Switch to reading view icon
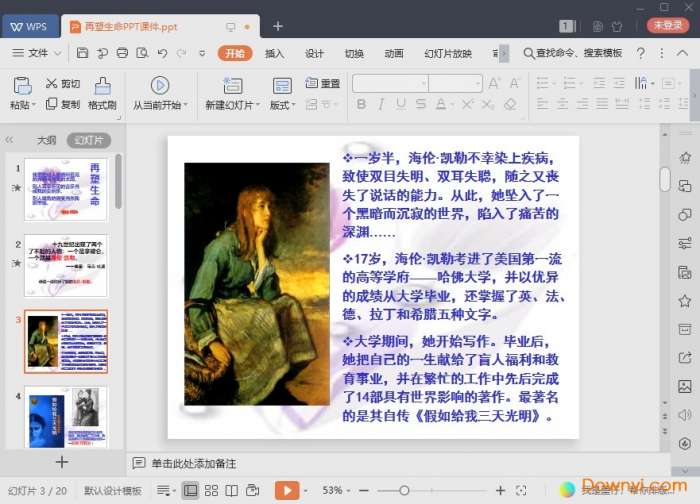 pyautogui.click(x=231, y=490)
